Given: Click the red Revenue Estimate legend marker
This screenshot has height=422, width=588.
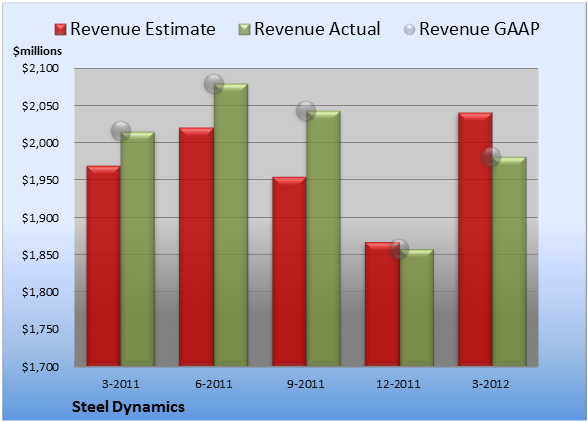Looking at the screenshot, I should (60, 29).
